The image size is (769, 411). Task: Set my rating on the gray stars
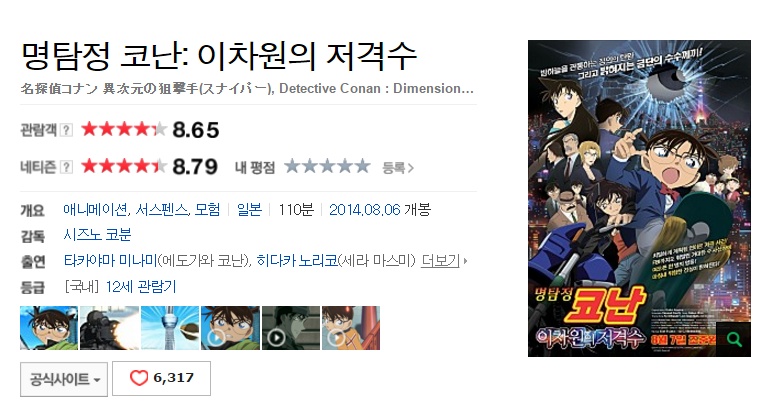click(327, 167)
